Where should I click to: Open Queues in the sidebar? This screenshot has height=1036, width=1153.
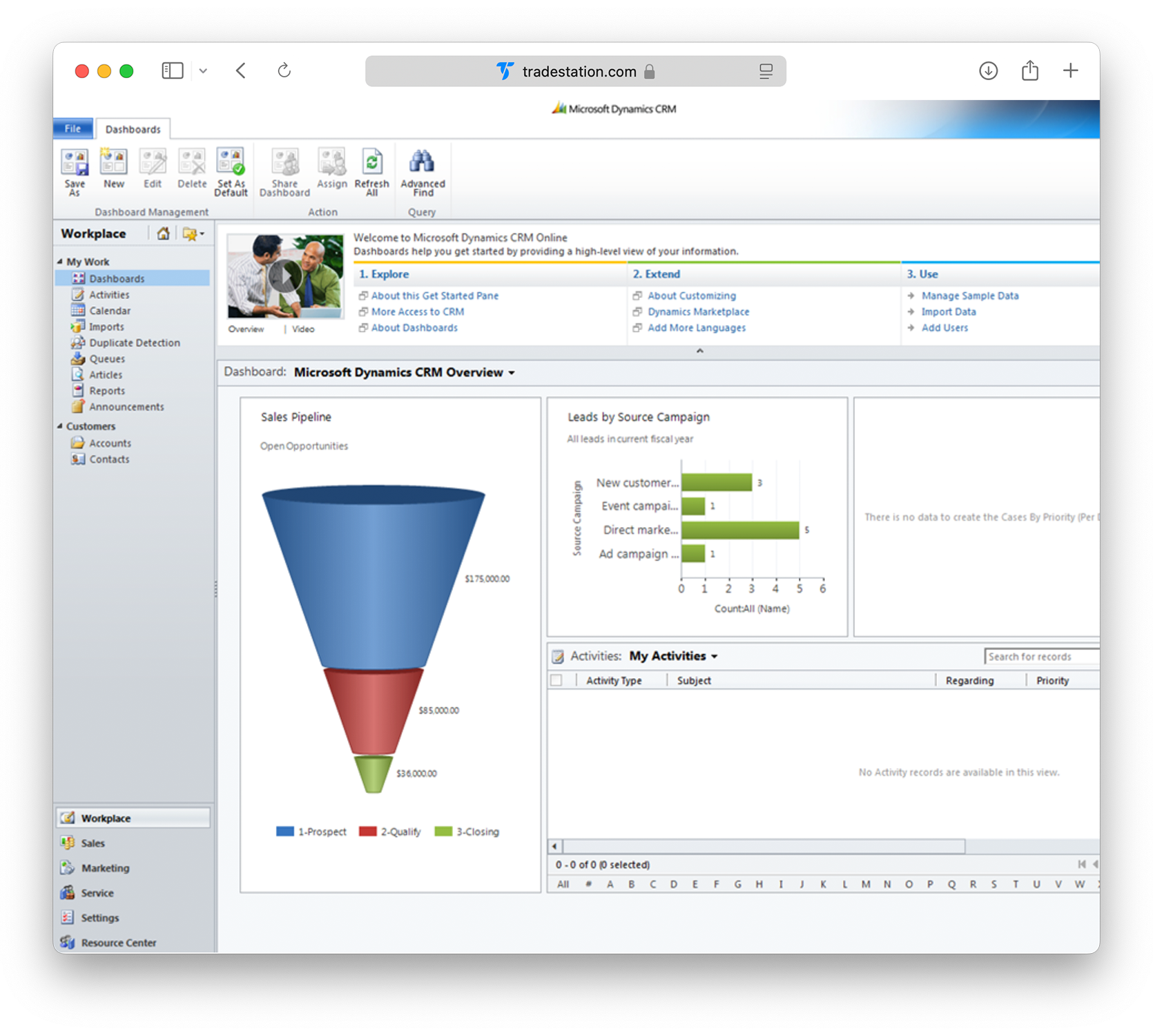click(x=106, y=358)
